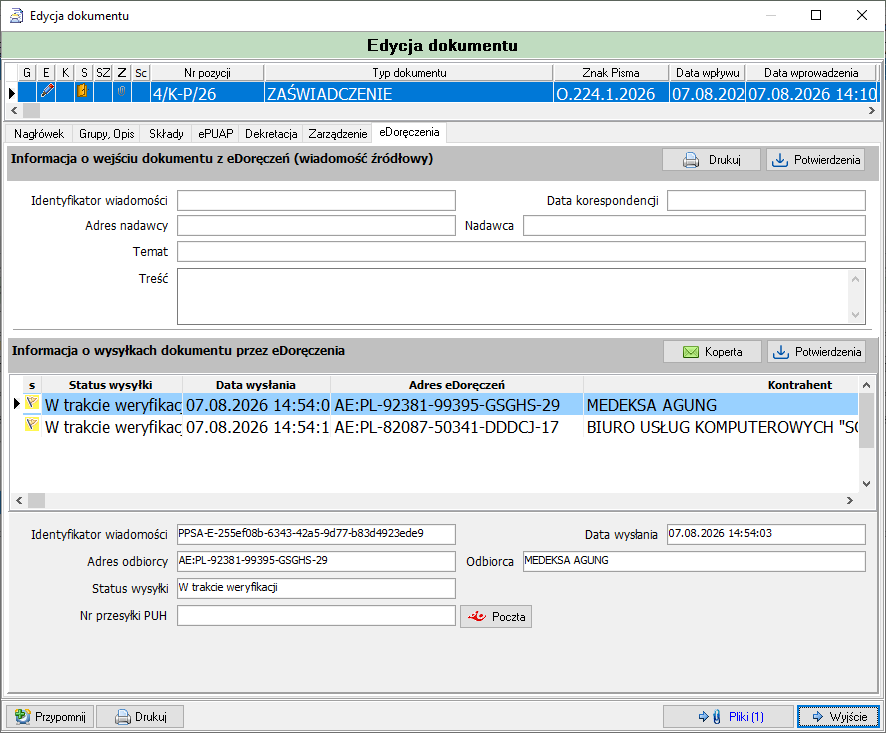This screenshot has height=733, width=886.
Task: Click Drukuj in the source message section
Action: [711, 160]
